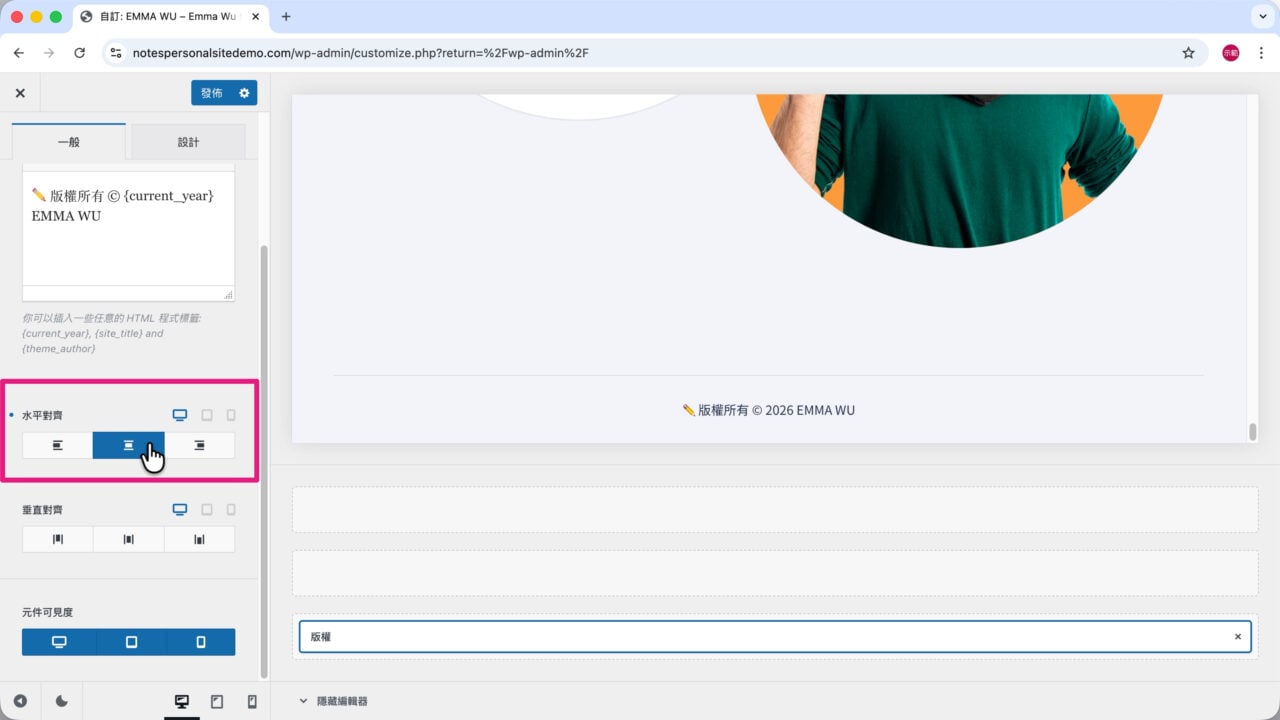Switch to the 一般 tab
Image resolution: width=1280 pixels, height=720 pixels.
(x=69, y=142)
